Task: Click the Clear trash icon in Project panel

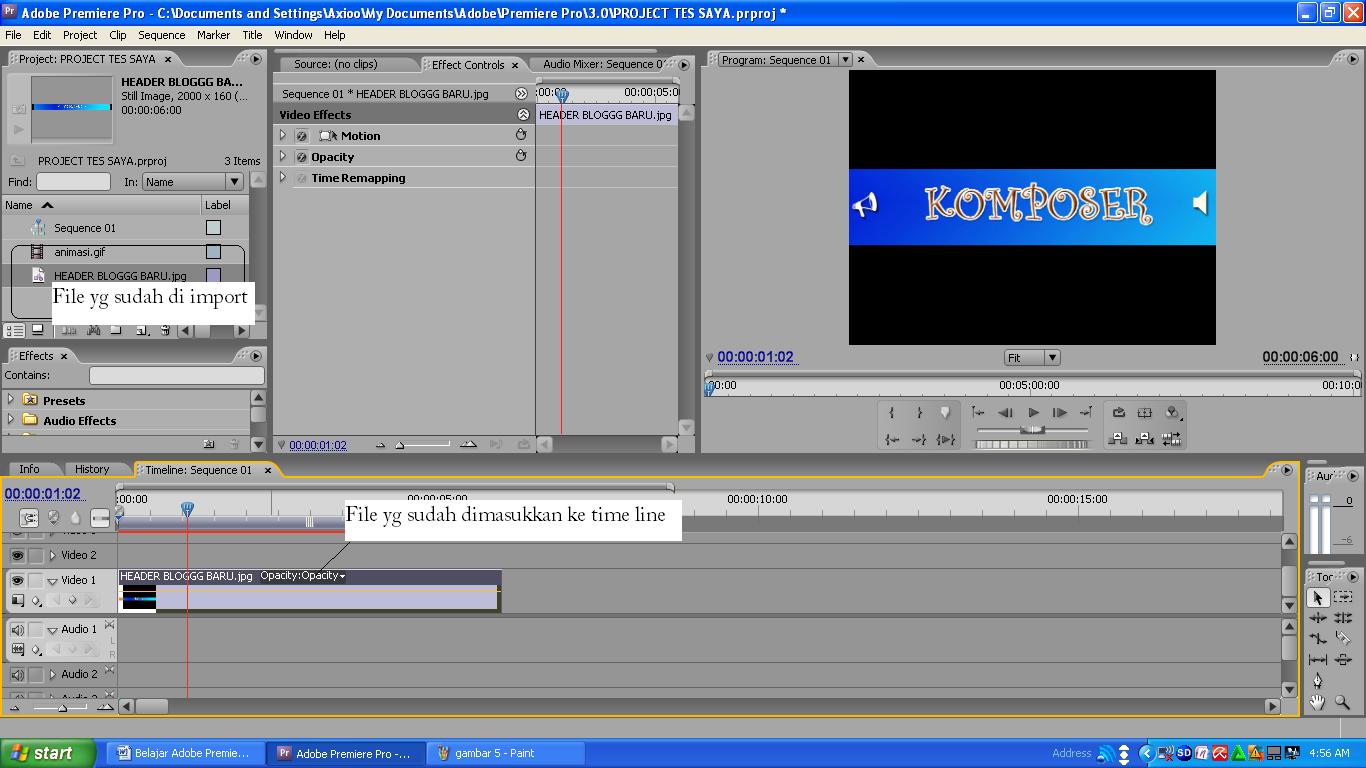Action: (165, 331)
